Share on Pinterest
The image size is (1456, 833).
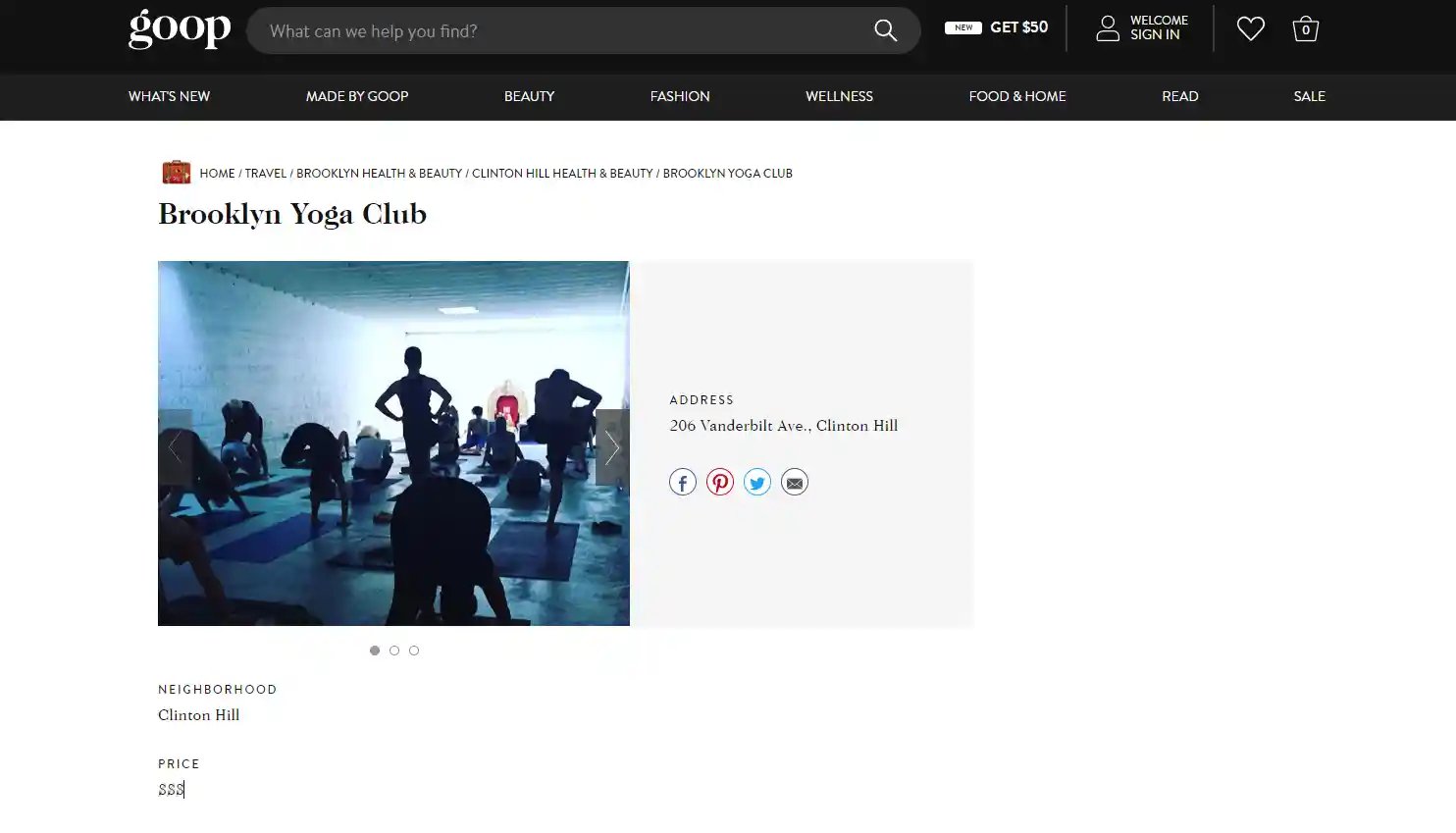[720, 482]
